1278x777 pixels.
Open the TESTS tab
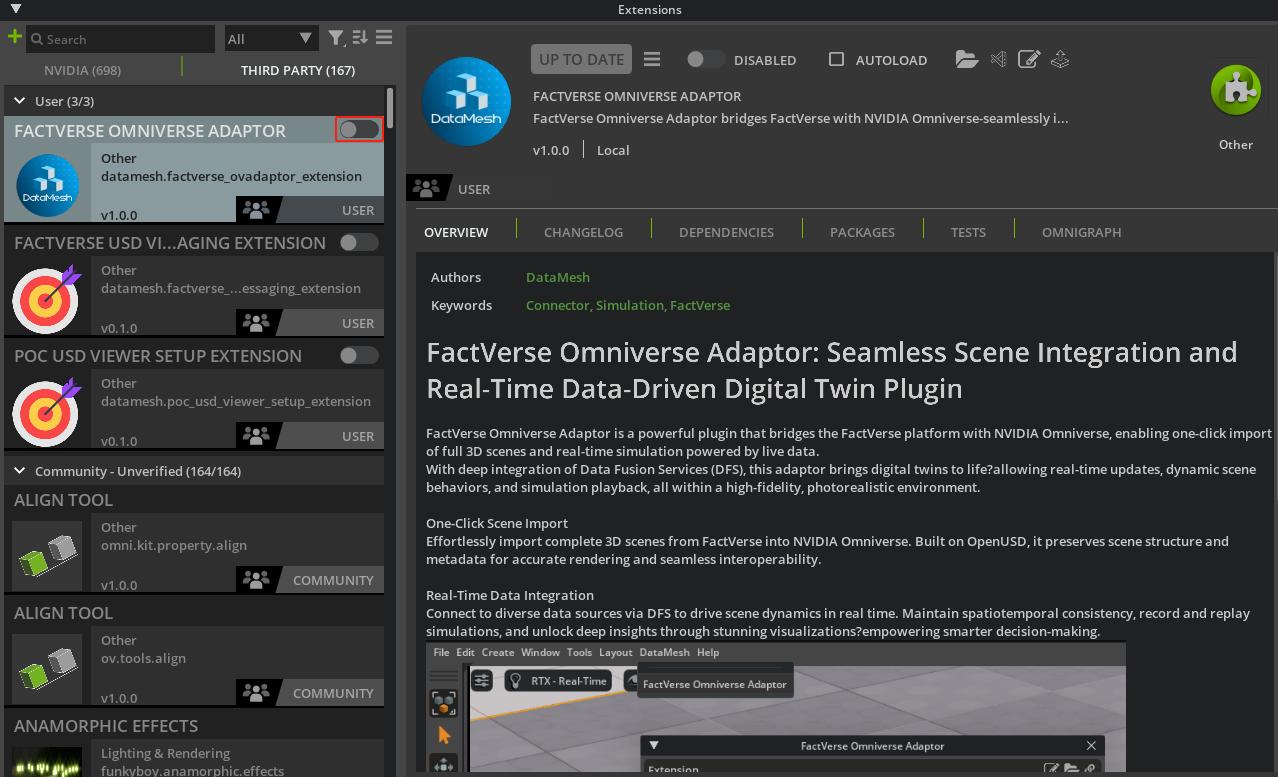pos(968,232)
